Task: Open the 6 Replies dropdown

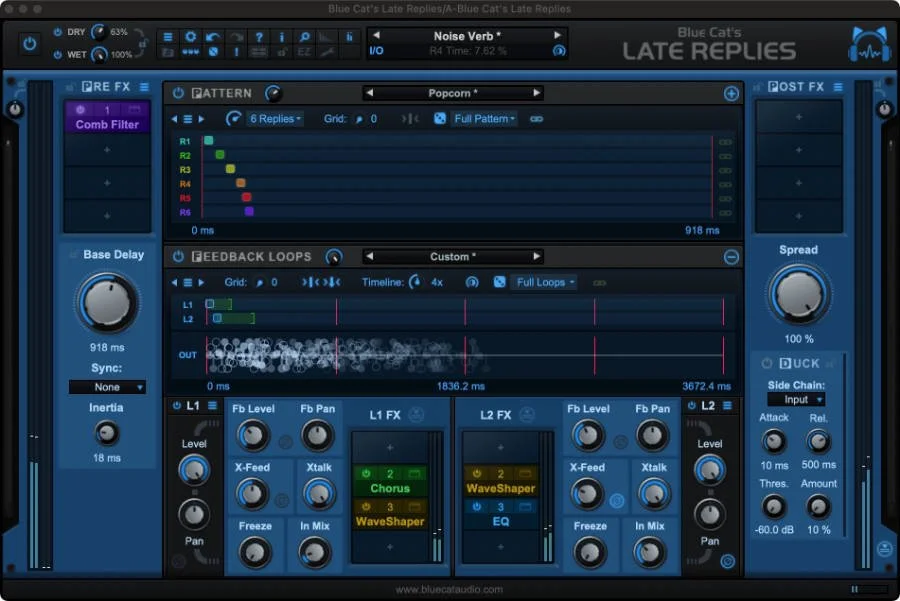Action: tap(276, 119)
